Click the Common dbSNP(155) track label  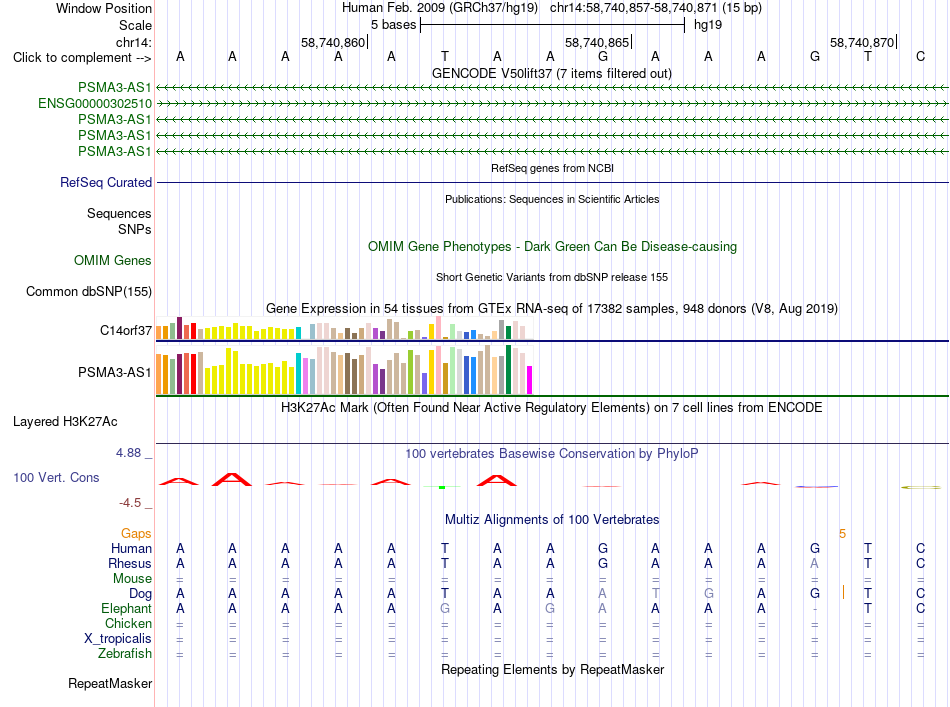[89, 291]
